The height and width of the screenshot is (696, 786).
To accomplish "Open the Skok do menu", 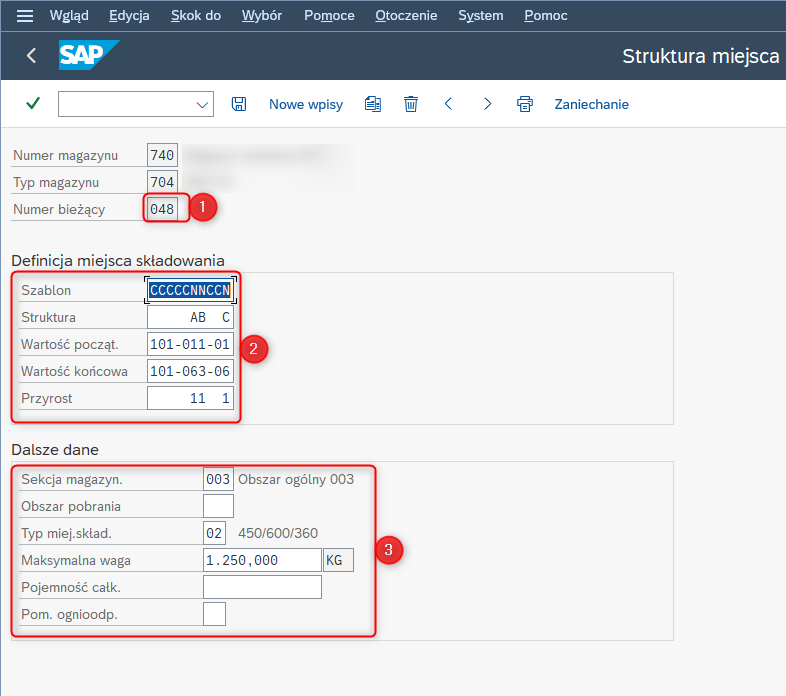I will (196, 16).
